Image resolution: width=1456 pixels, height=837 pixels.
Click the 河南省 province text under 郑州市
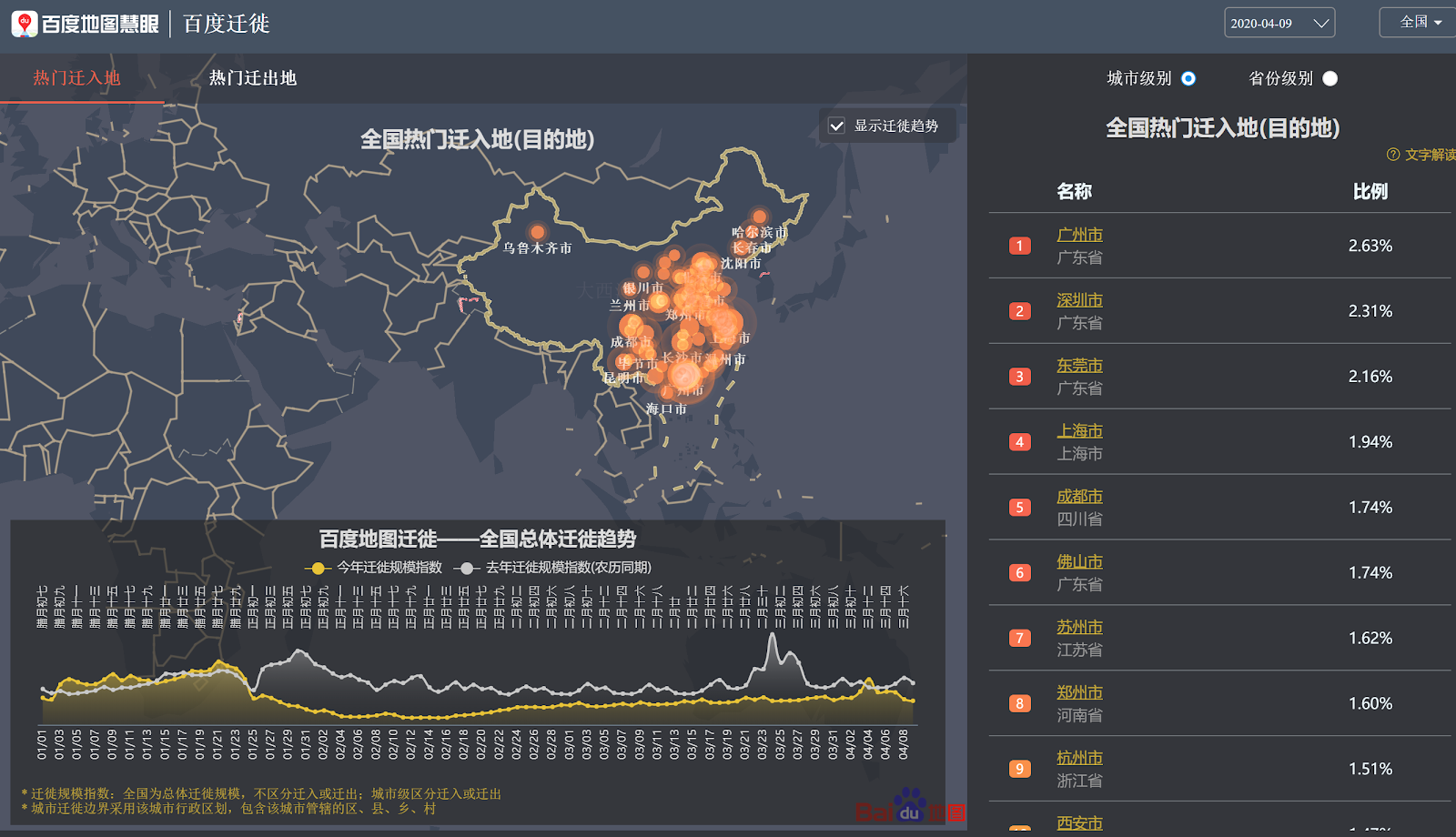1079,716
